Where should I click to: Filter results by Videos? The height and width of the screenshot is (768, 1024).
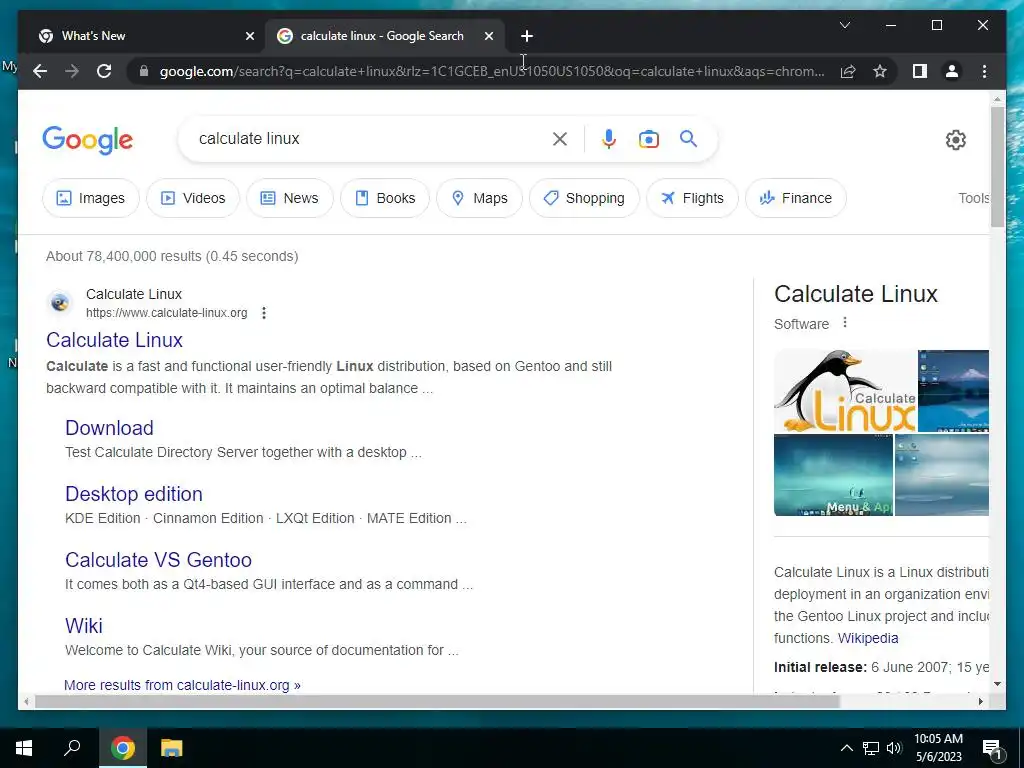pyautogui.click(x=193, y=198)
